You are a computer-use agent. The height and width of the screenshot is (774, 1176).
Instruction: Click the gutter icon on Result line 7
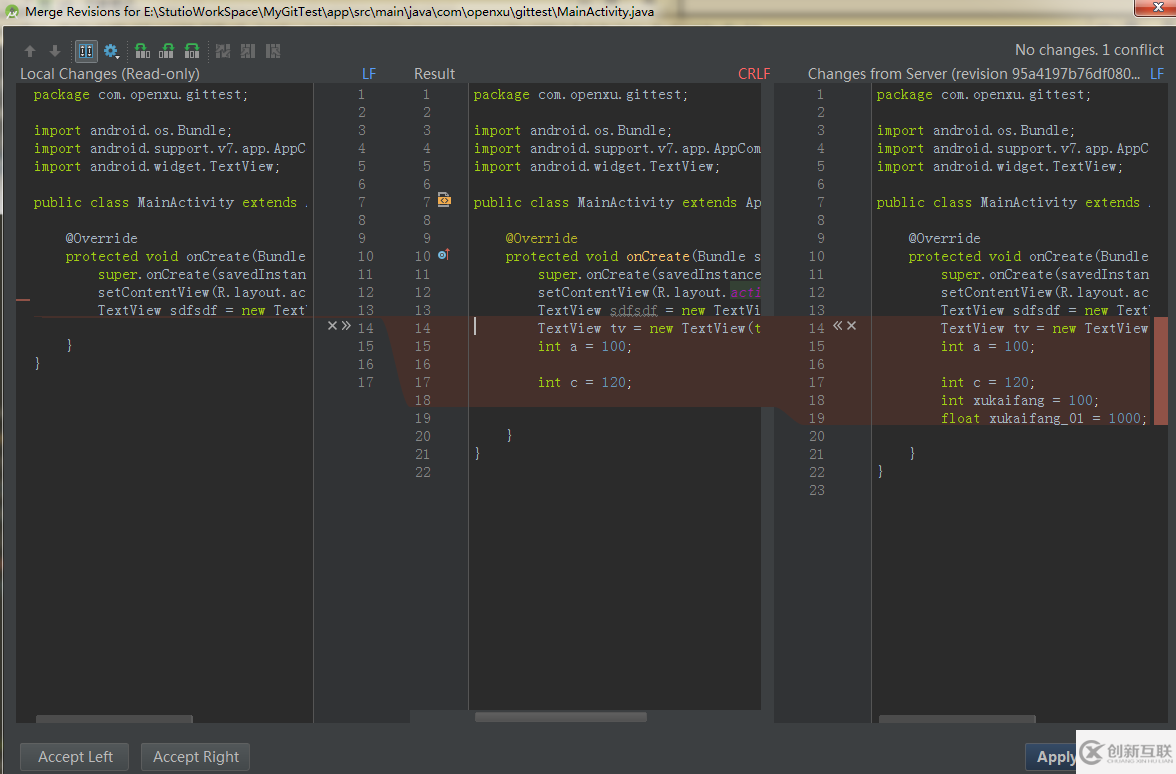point(444,201)
